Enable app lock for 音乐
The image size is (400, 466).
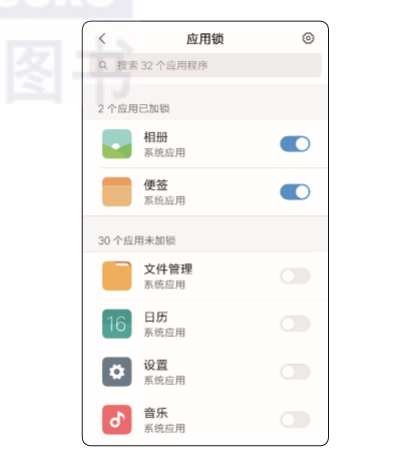point(295,420)
